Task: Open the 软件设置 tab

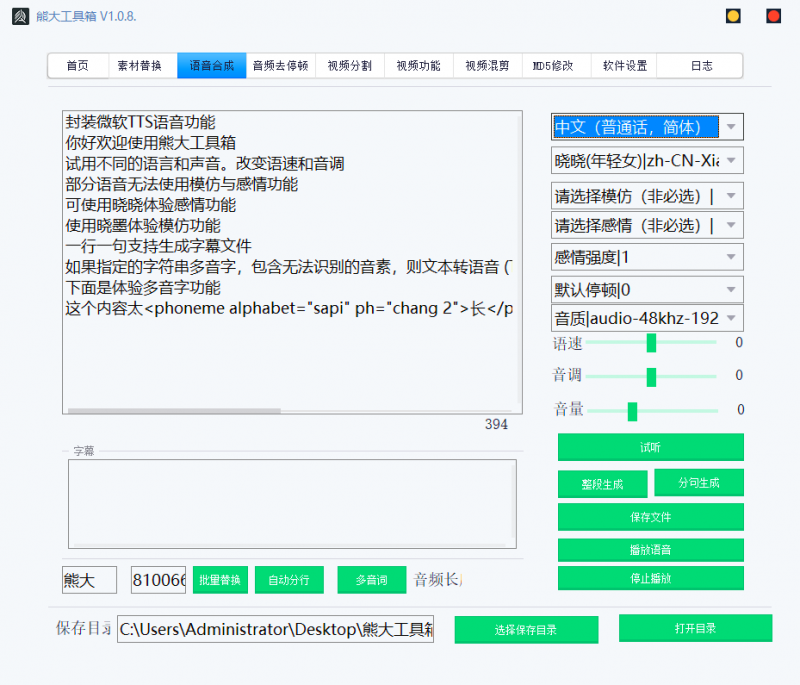Action: pos(622,65)
